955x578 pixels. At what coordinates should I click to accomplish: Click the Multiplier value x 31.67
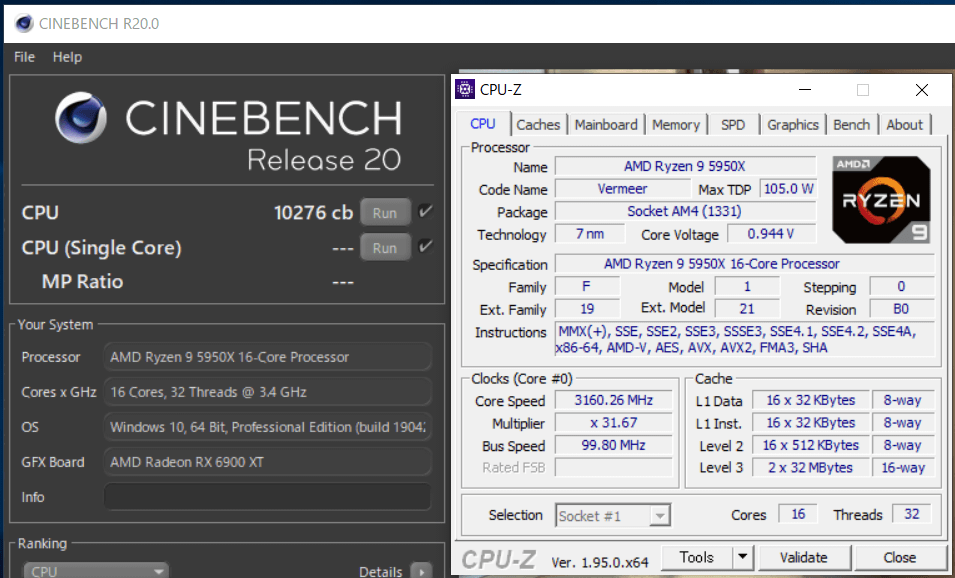pos(613,423)
